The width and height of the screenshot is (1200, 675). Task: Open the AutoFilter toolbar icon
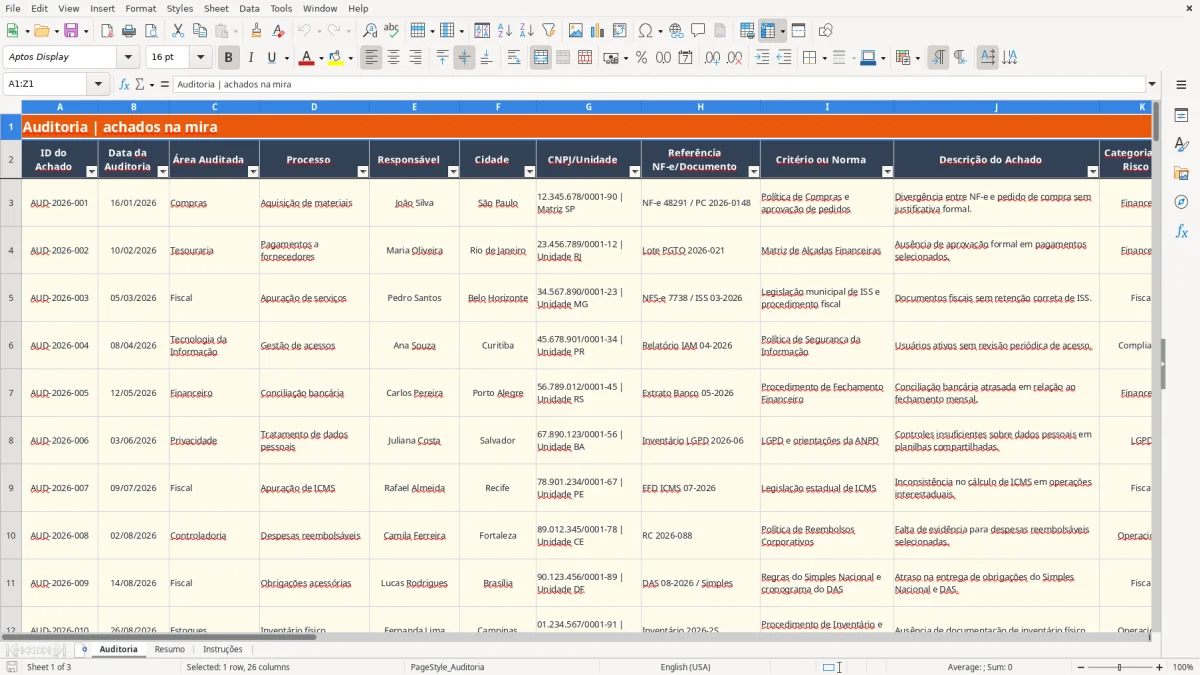tap(548, 31)
